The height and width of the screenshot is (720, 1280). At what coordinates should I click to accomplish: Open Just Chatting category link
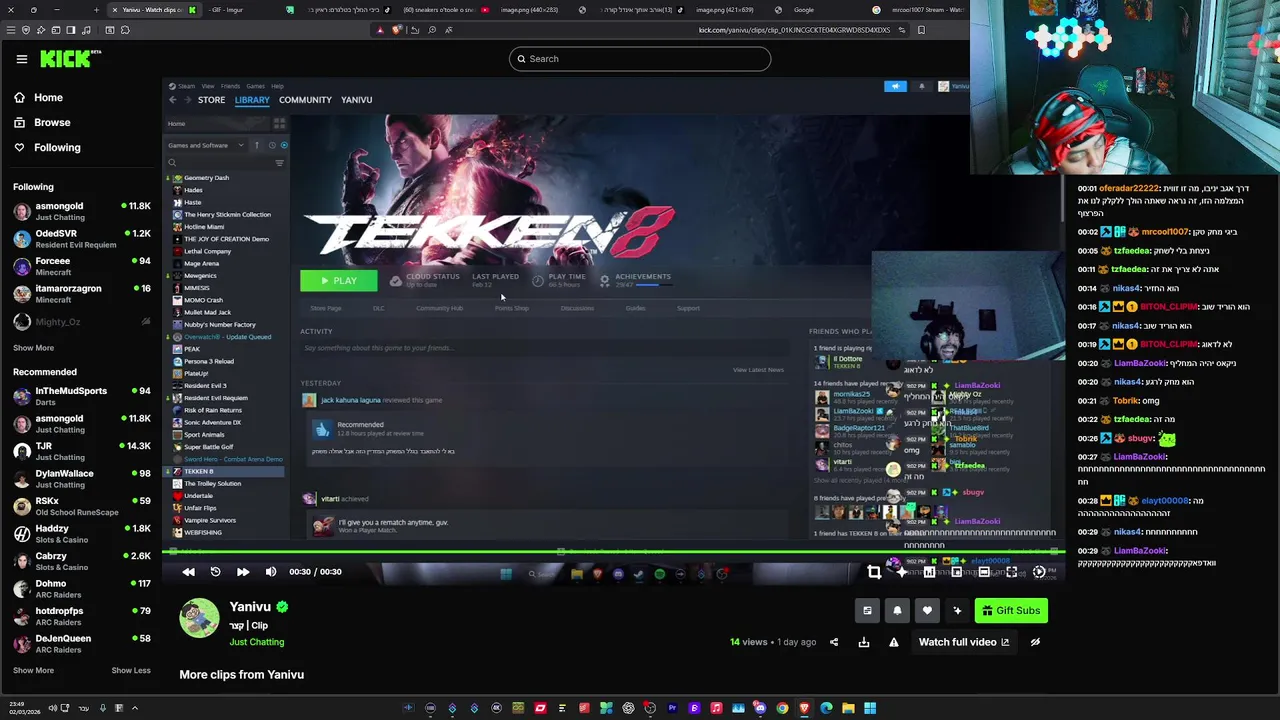click(x=256, y=642)
